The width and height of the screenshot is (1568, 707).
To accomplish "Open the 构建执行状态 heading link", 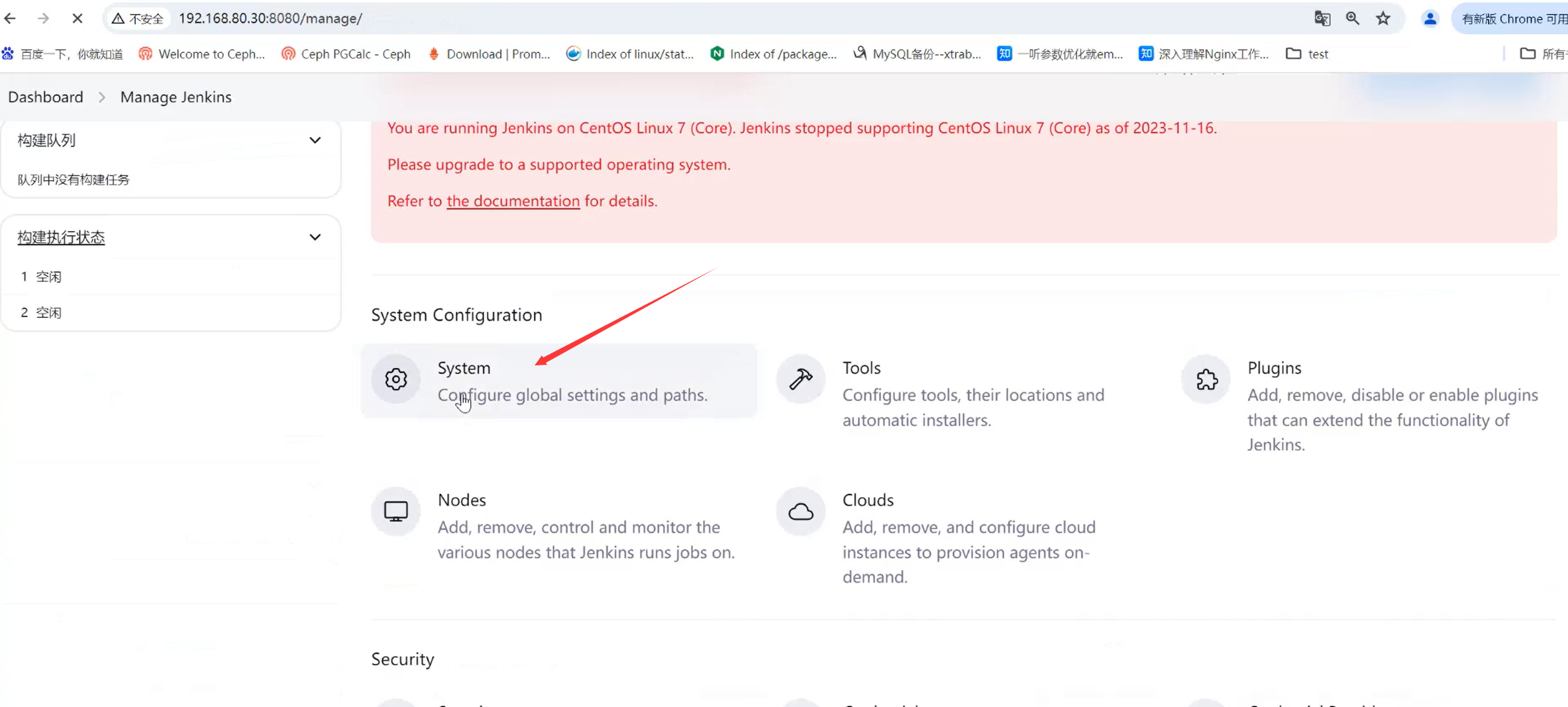I will tap(61, 237).
